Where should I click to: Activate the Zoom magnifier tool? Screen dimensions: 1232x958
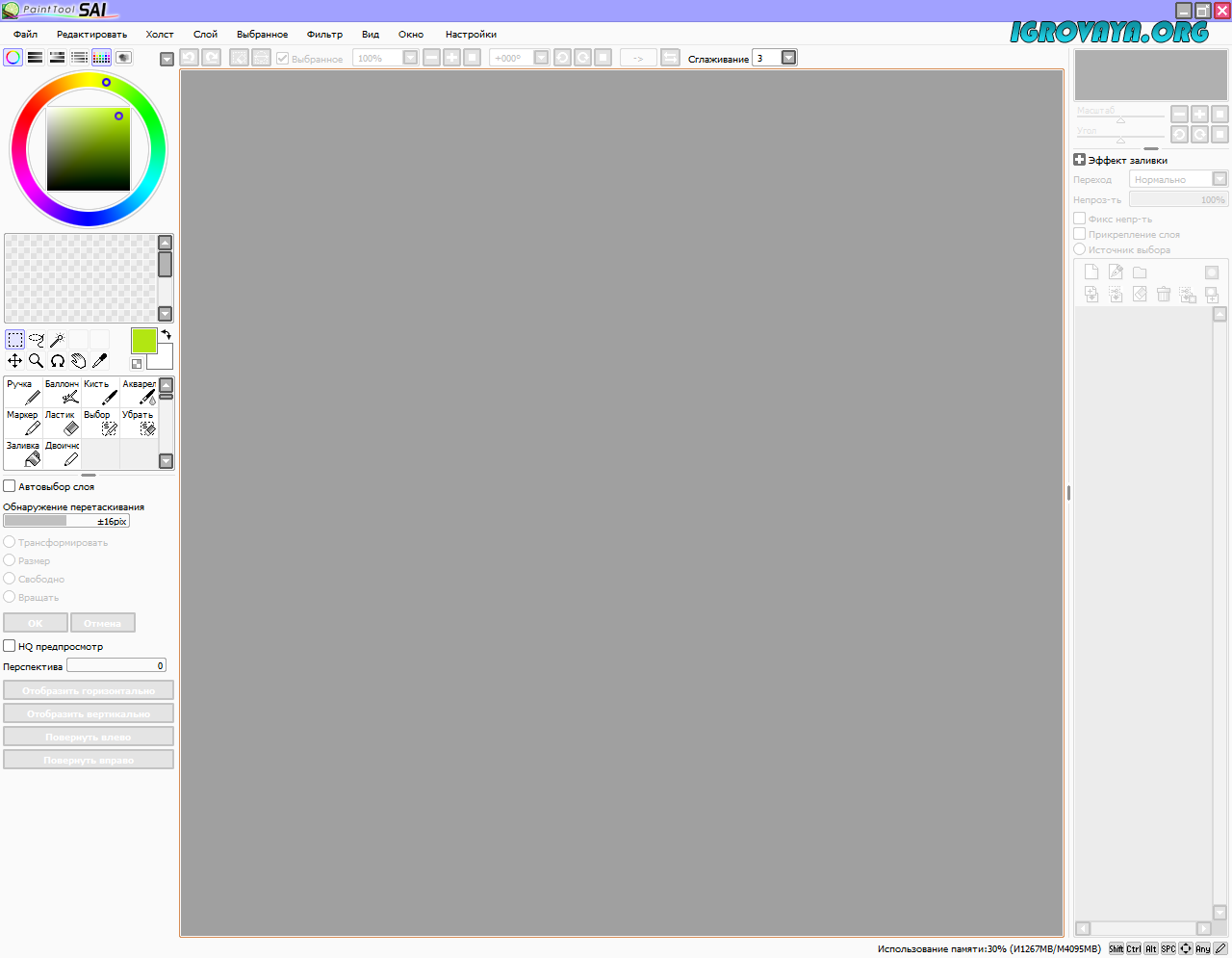click(x=37, y=361)
